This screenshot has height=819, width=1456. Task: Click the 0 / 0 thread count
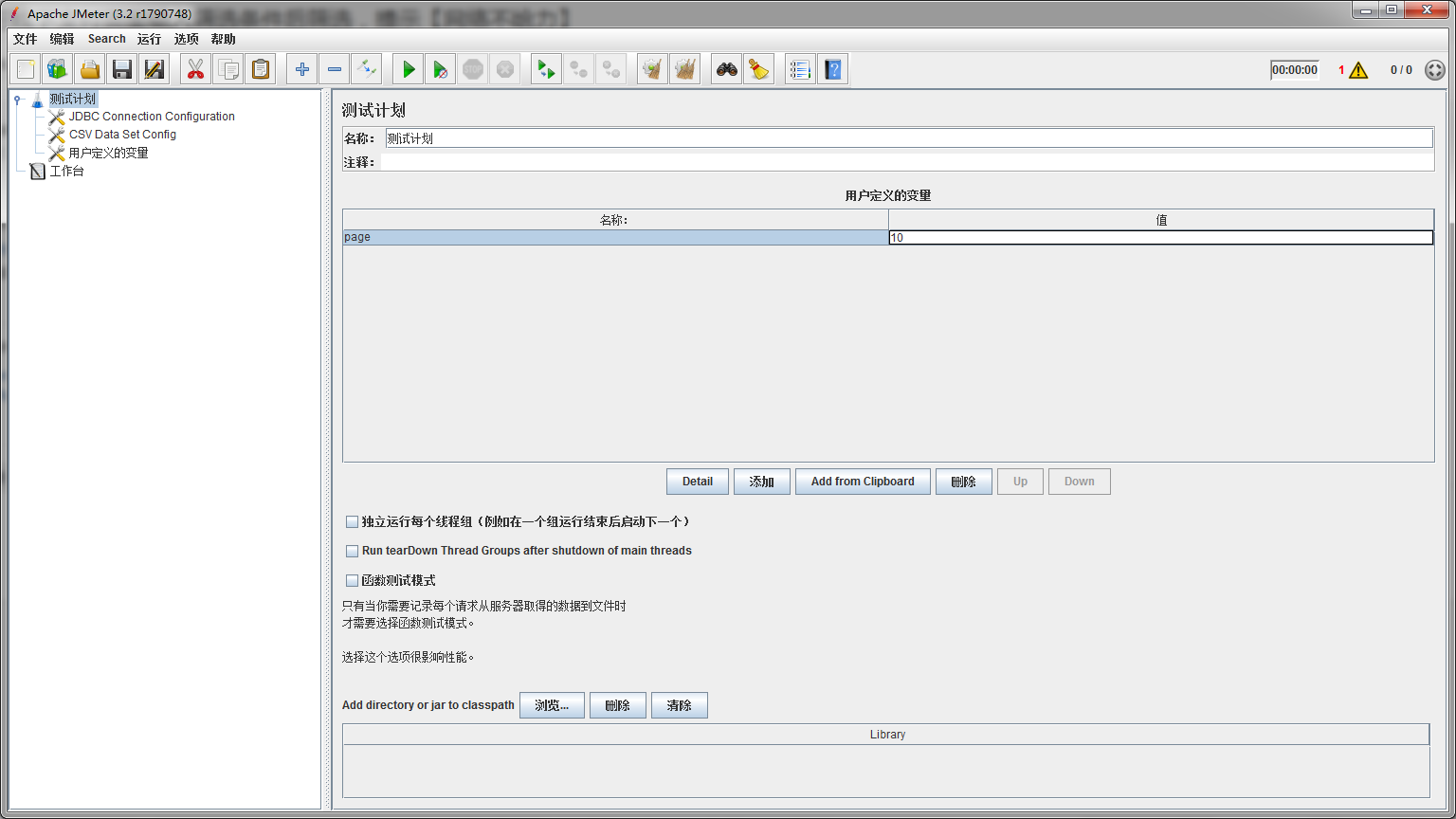pyautogui.click(x=1401, y=70)
